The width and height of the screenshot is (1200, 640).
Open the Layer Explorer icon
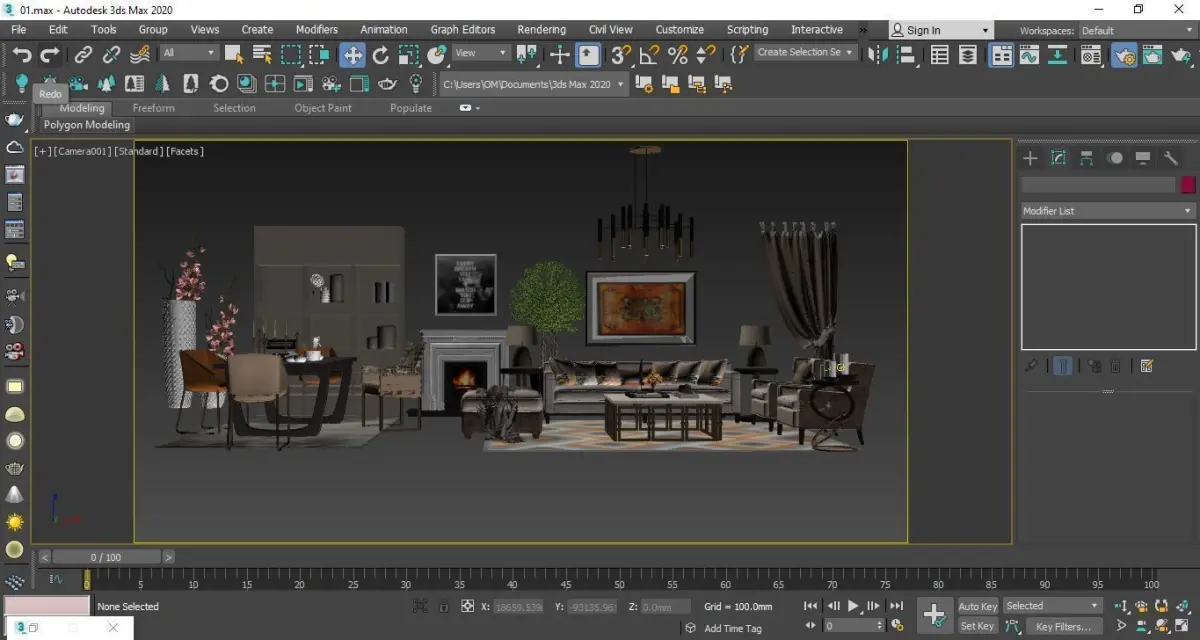pyautogui.click(x=968, y=55)
